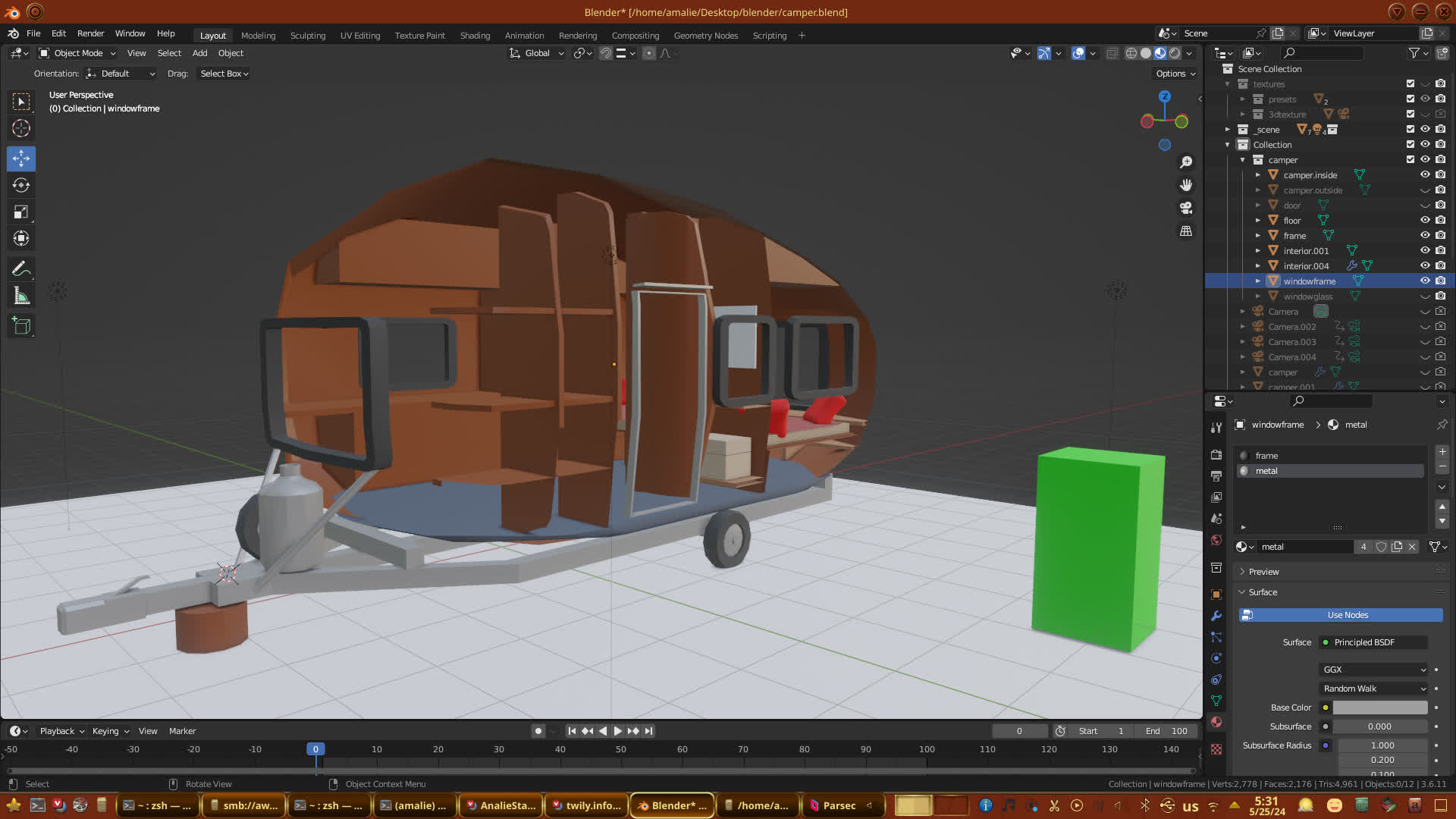Select the Measure tool
This screenshot has height=819, width=1456.
[21, 297]
